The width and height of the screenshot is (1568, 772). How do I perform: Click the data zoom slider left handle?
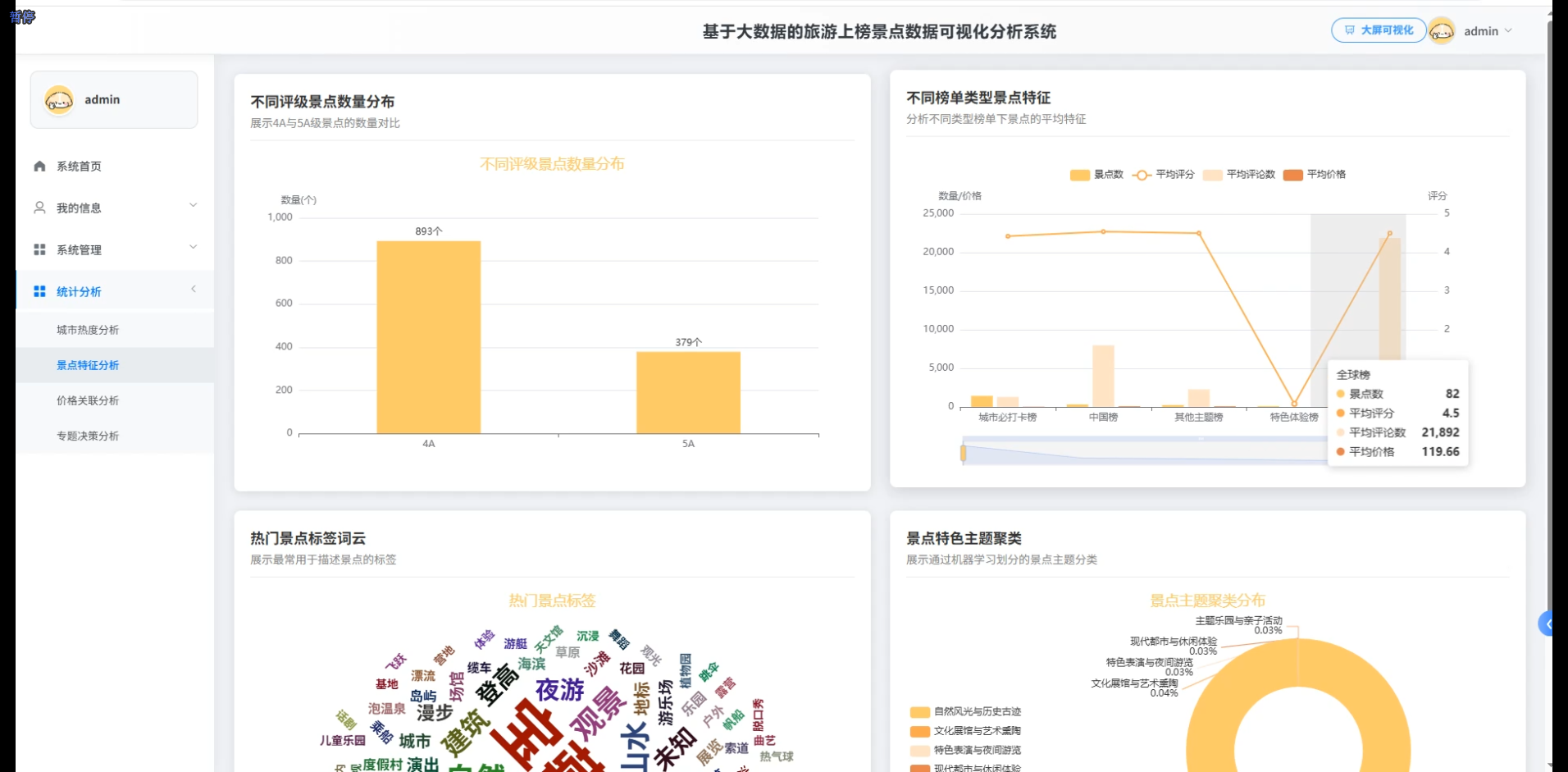pos(963,452)
